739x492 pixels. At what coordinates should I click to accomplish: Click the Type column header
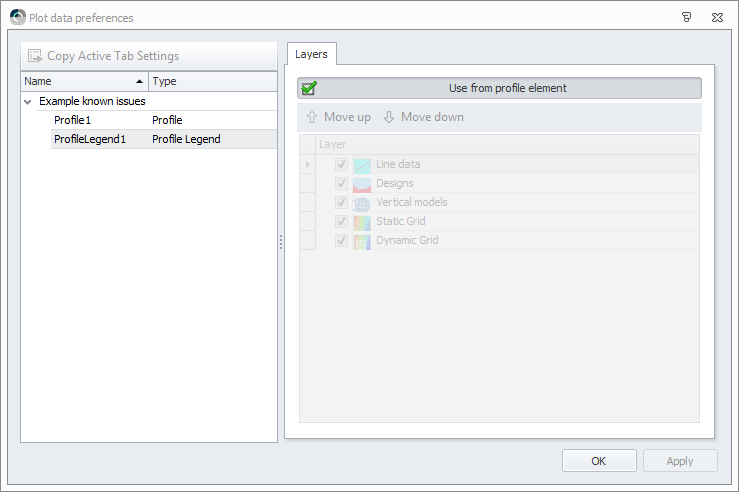[x=213, y=82]
